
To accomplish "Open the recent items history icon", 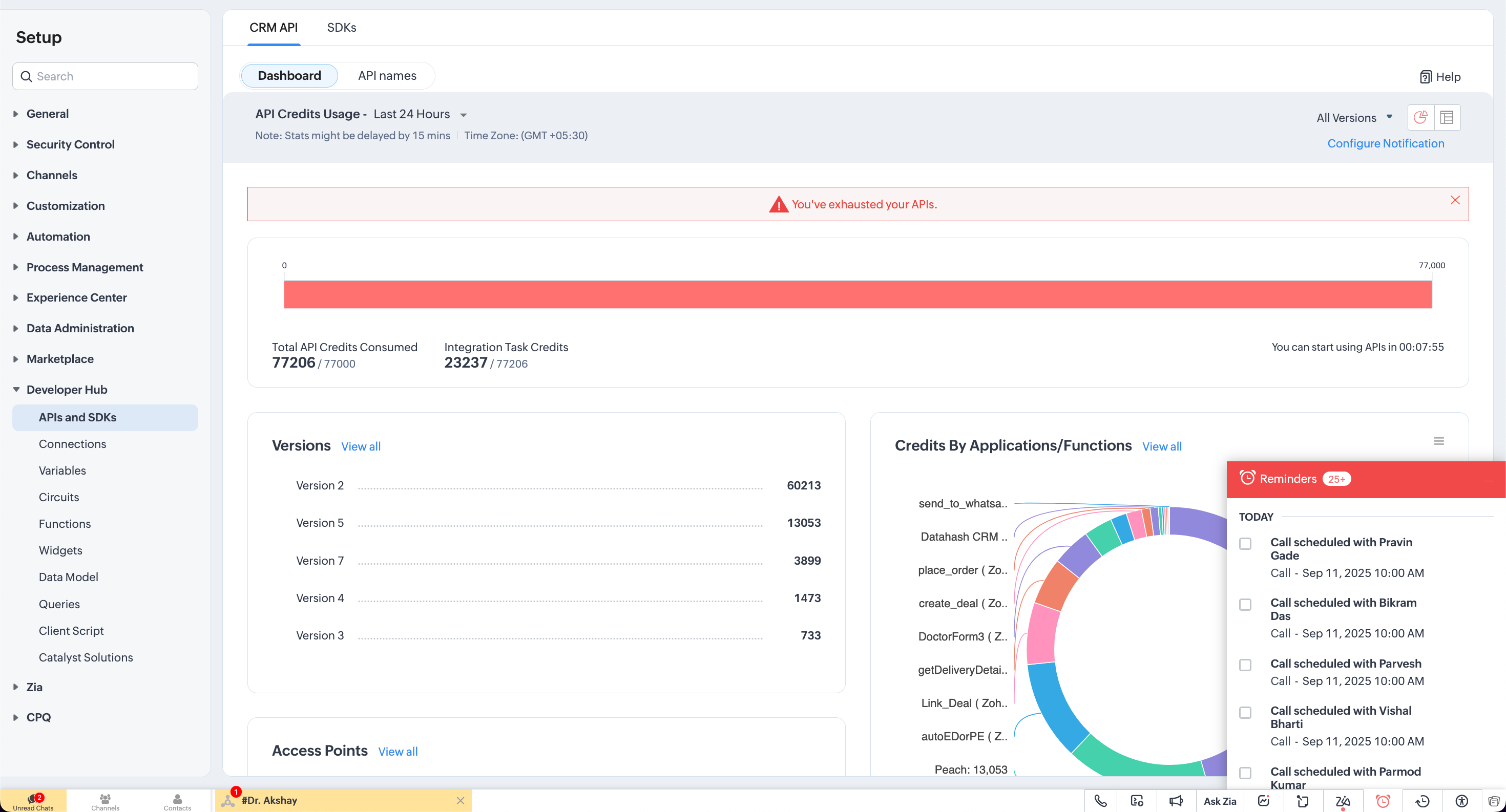I will pyautogui.click(x=1422, y=801).
